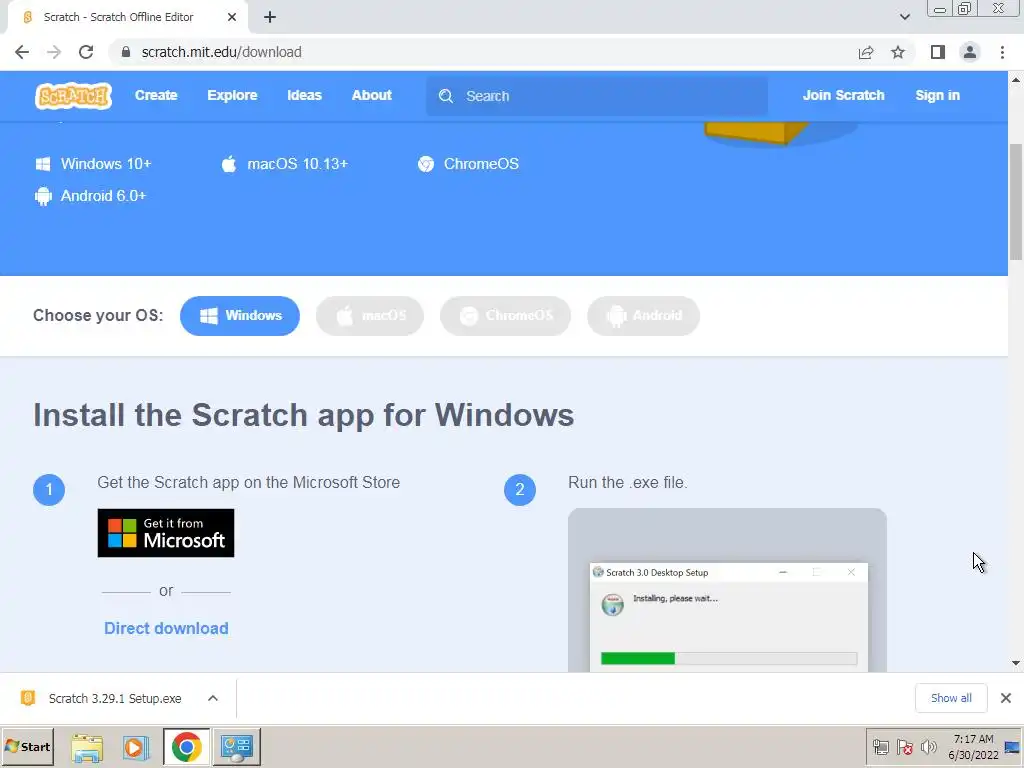Click the volume speaker tray icon
Screen dimensions: 1024x768
(928, 747)
